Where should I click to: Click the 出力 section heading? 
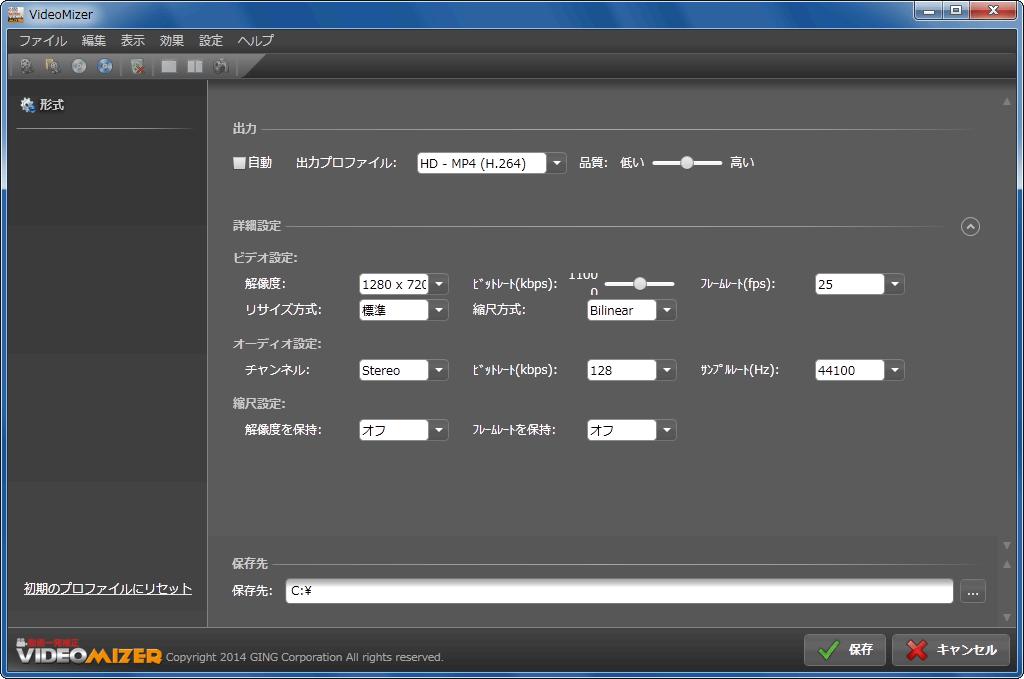pos(244,129)
